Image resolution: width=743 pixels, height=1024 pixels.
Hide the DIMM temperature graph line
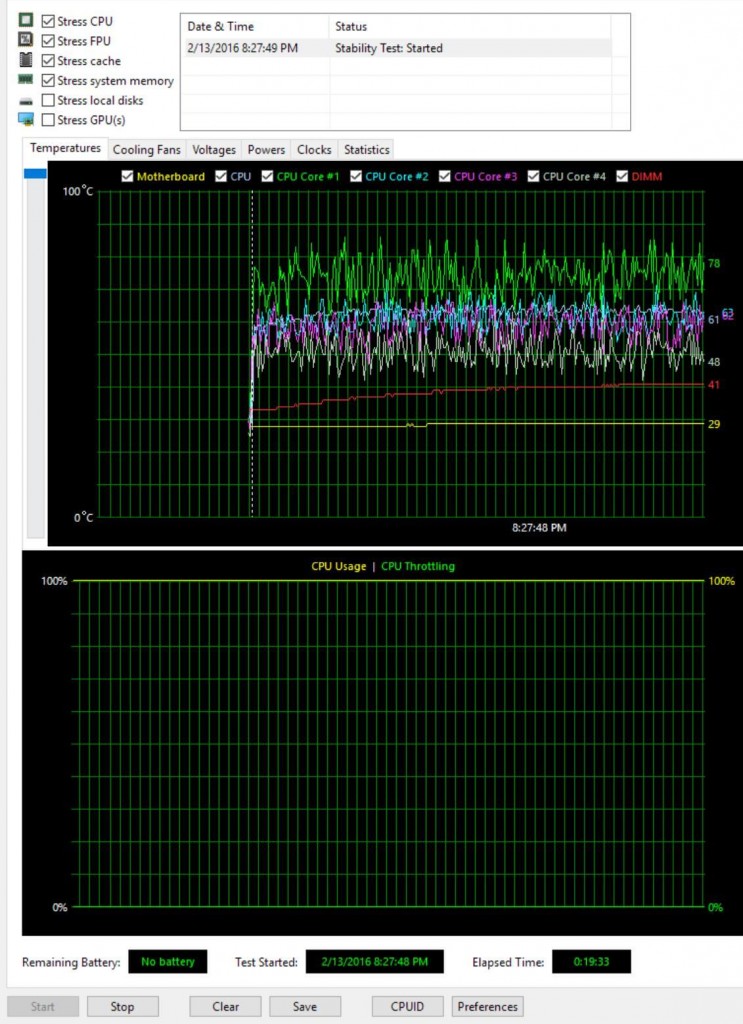pyautogui.click(x=622, y=176)
